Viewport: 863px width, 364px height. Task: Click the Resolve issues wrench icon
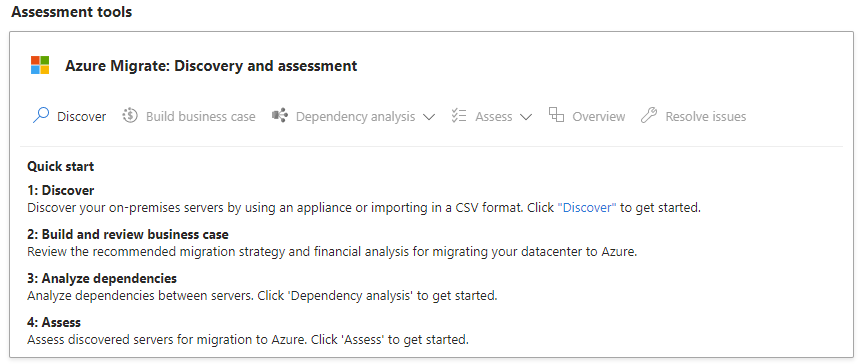649,116
